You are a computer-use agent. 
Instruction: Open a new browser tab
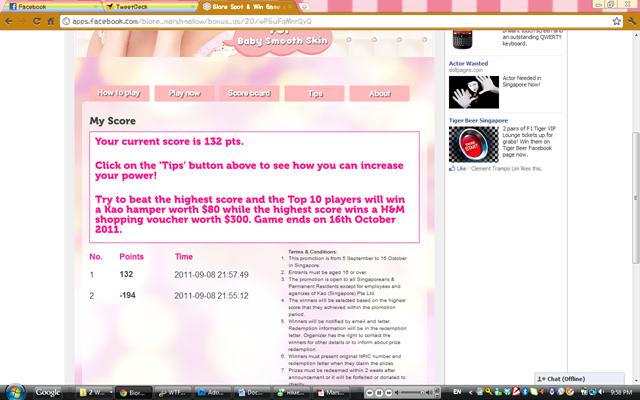click(x=304, y=7)
